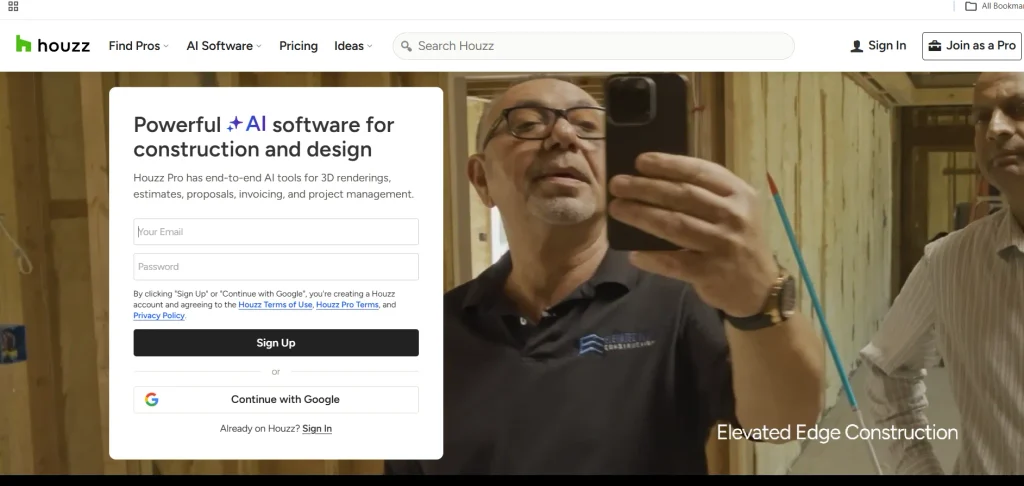Open the browser apps grid icon
Viewport: 1024px width, 486px height.
click(x=13, y=7)
